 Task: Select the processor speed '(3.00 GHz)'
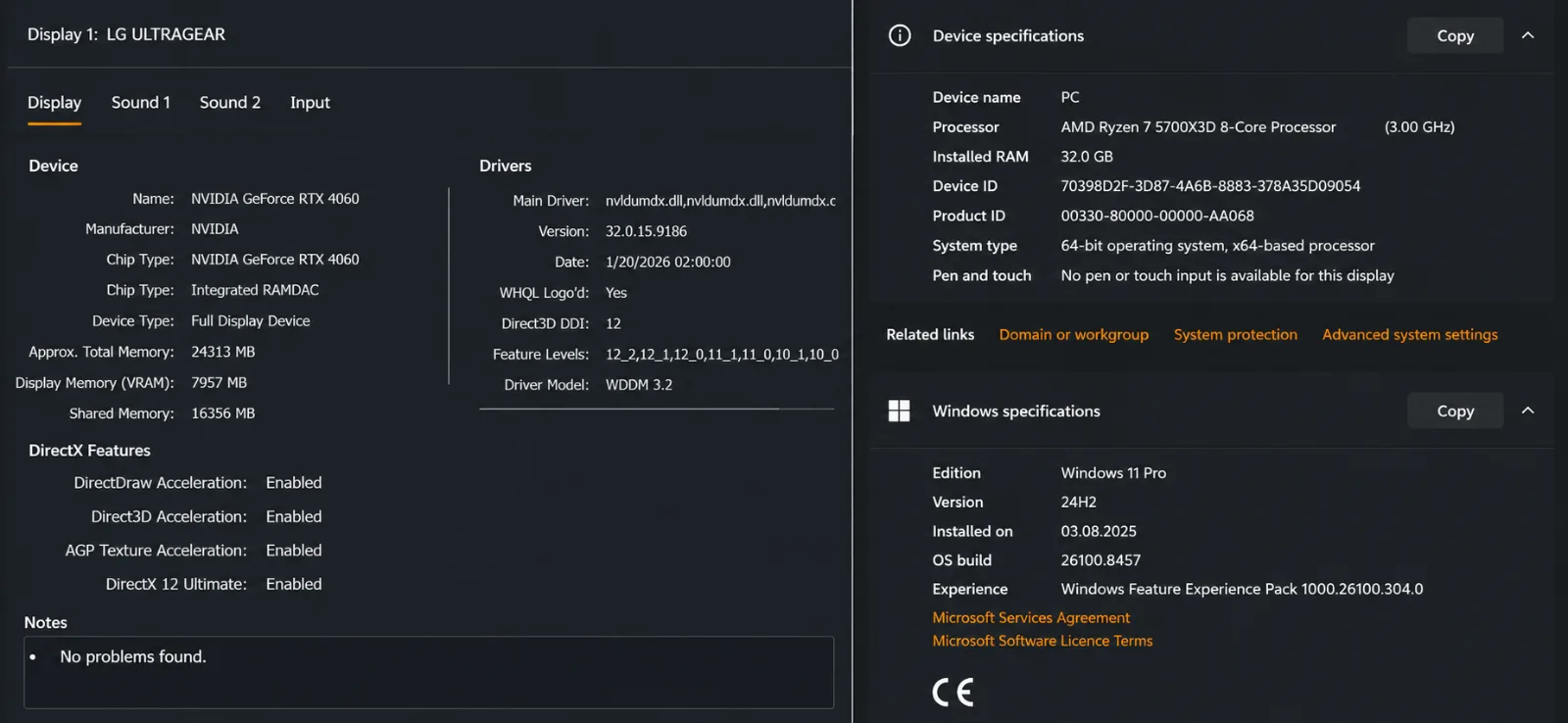pos(1419,127)
